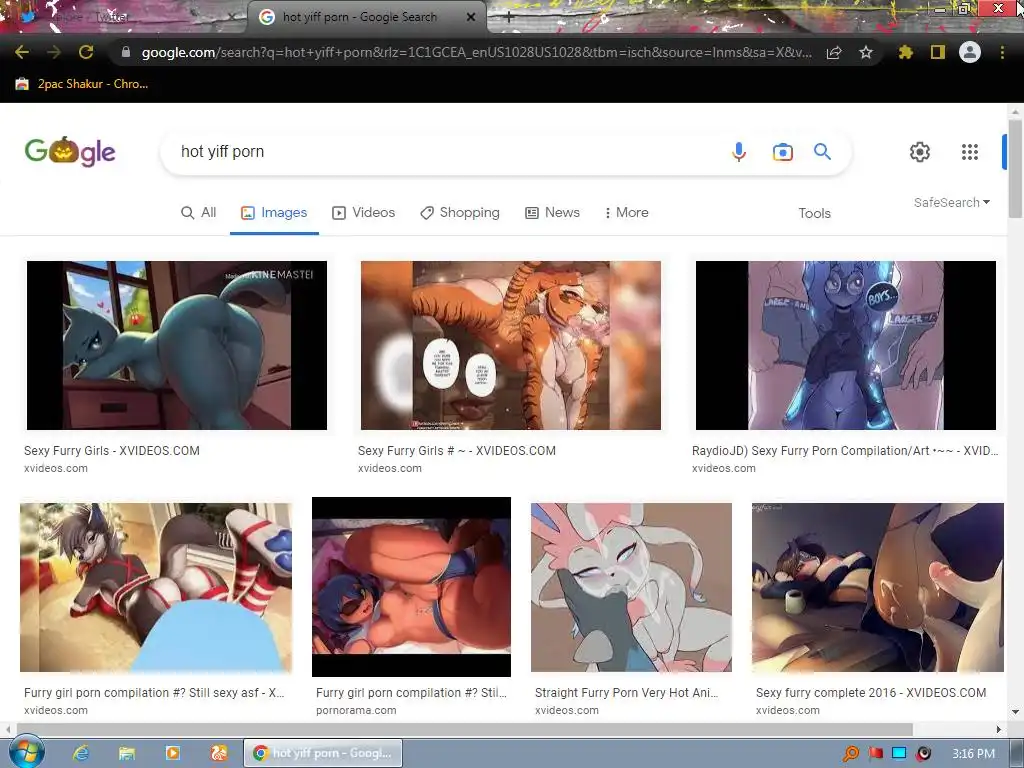Open the SafeSearch dropdown

(952, 202)
